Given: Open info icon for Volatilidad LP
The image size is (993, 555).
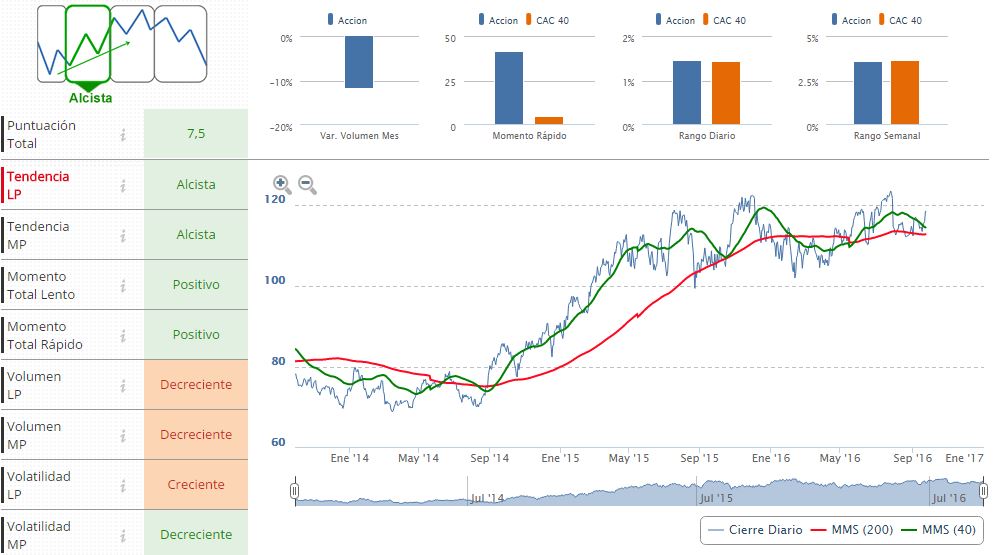Looking at the screenshot, I should [x=123, y=485].
